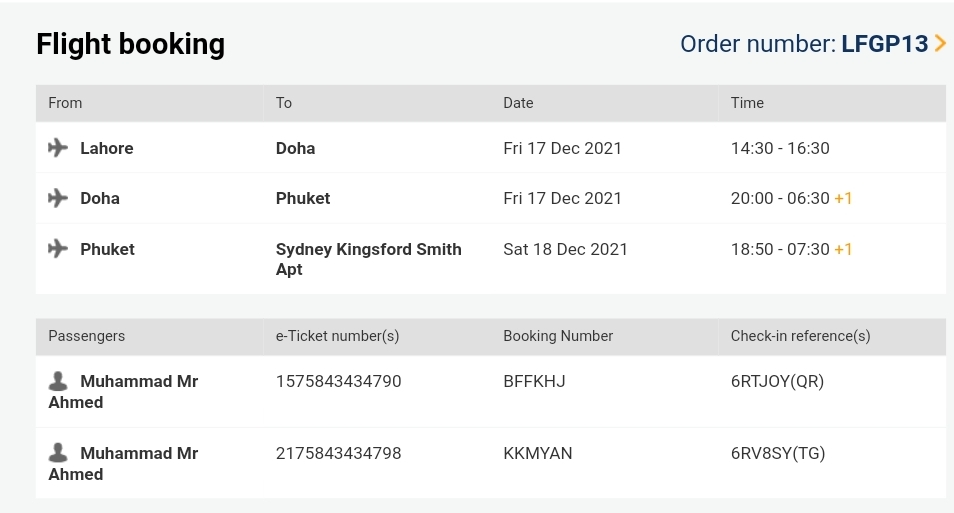Click check-in reference 6RTJOY(QR)

(777, 381)
